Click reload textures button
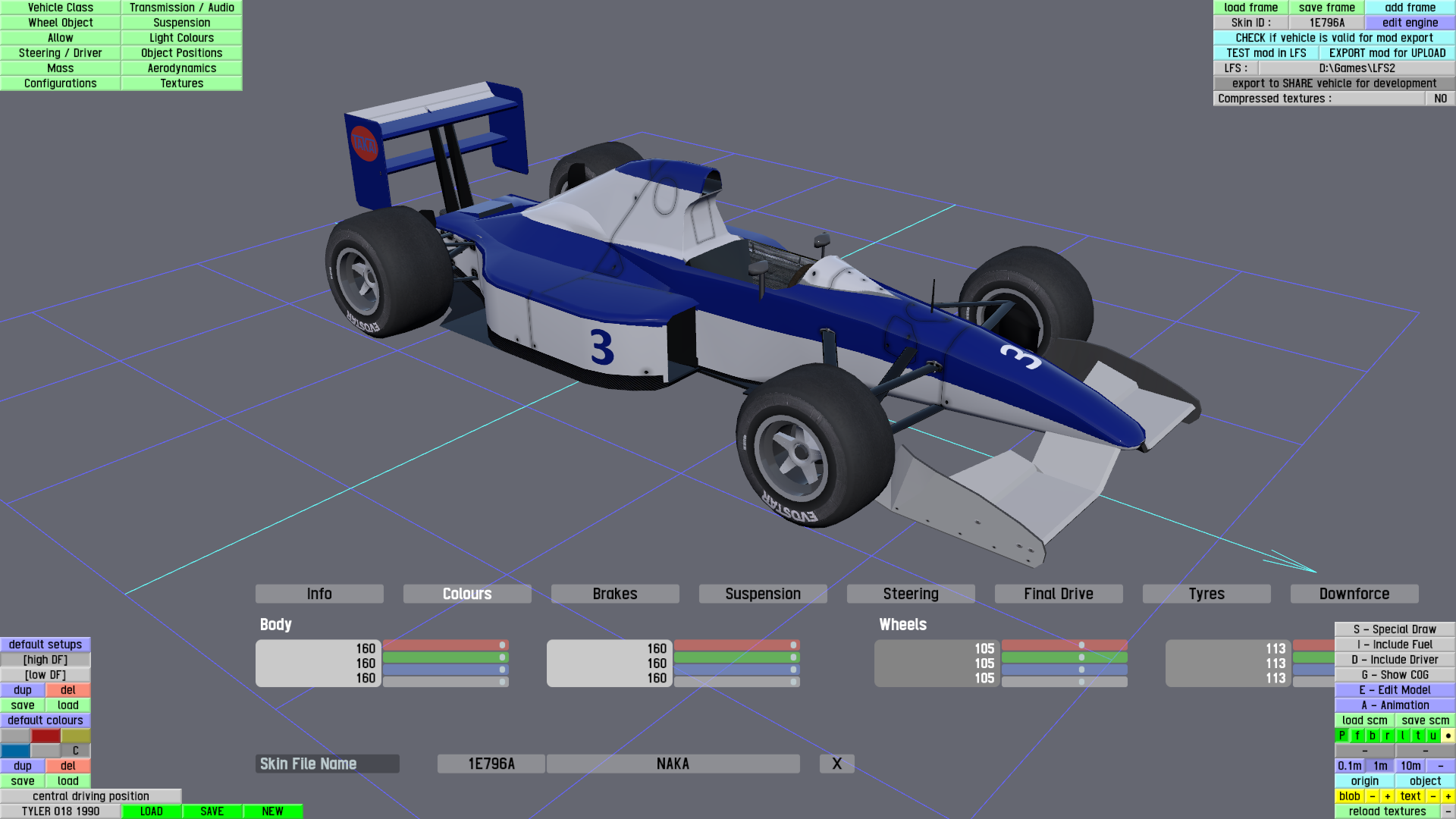The height and width of the screenshot is (819, 1456). [x=1388, y=811]
